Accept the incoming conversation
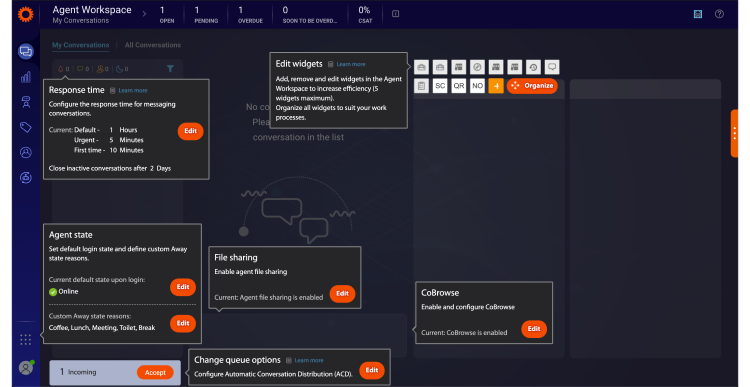This screenshot has height=387, width=750. [155, 373]
